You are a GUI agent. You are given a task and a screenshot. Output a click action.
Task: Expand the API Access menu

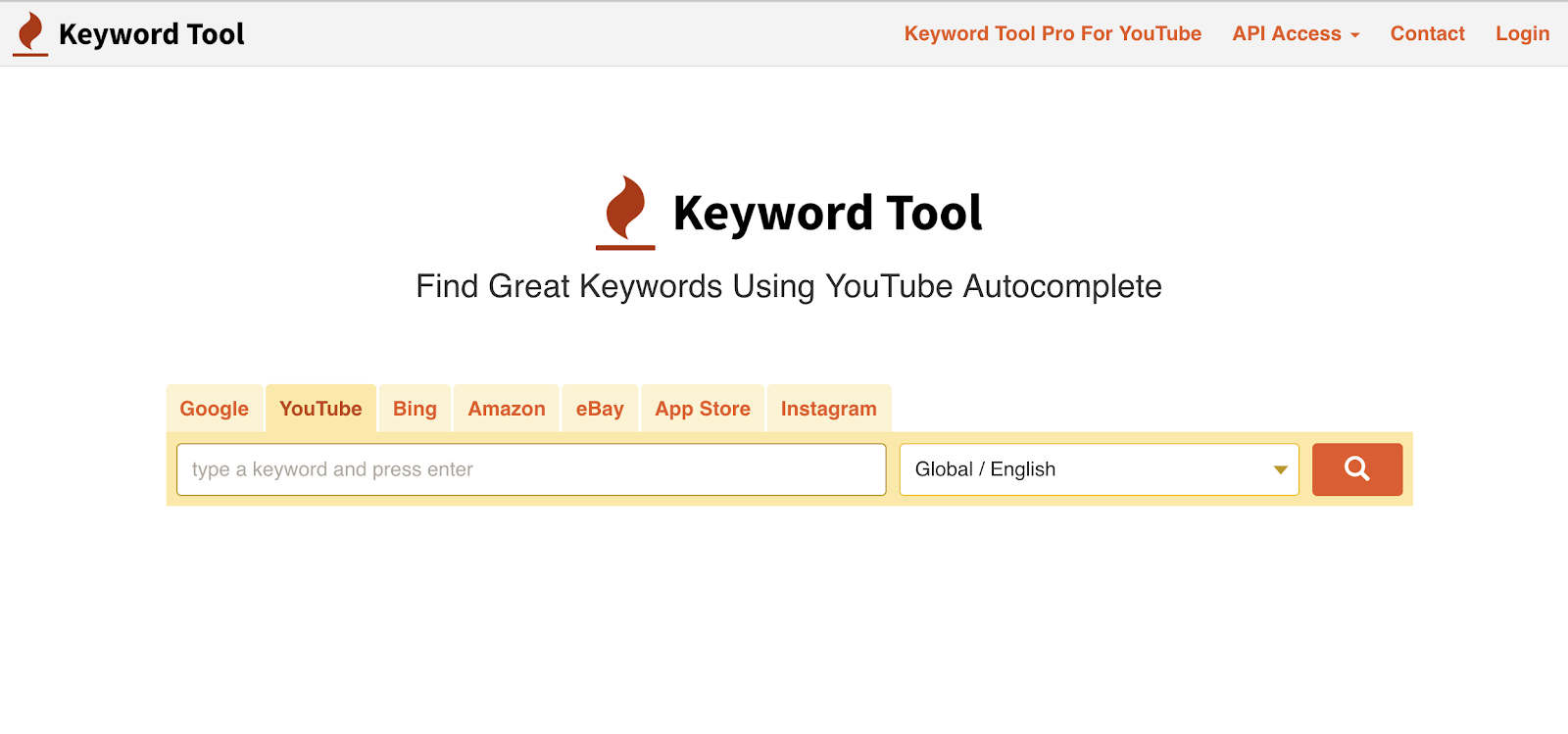pos(1296,33)
